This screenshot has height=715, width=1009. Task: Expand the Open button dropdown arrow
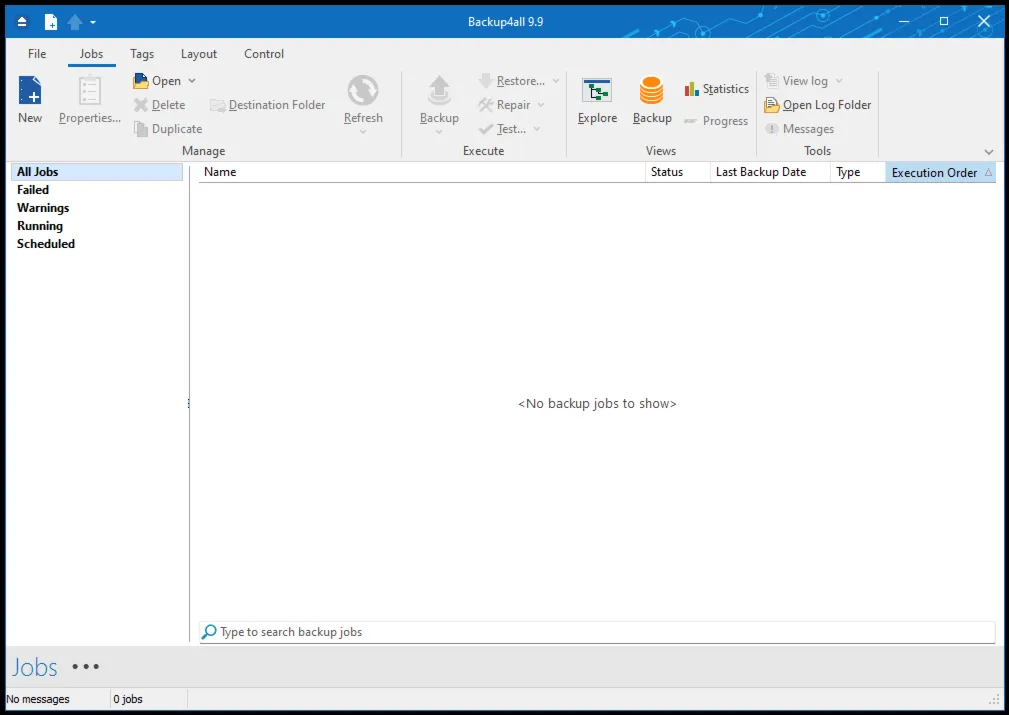tap(192, 81)
